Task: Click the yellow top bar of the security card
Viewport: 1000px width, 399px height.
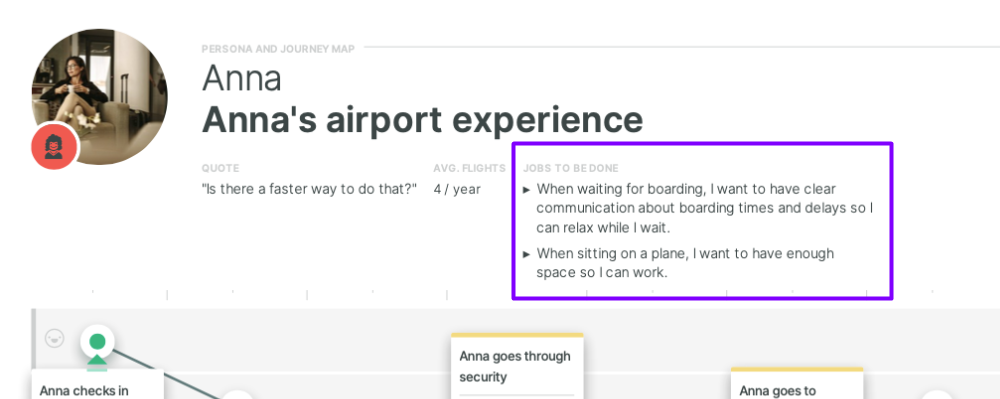Action: (517, 335)
